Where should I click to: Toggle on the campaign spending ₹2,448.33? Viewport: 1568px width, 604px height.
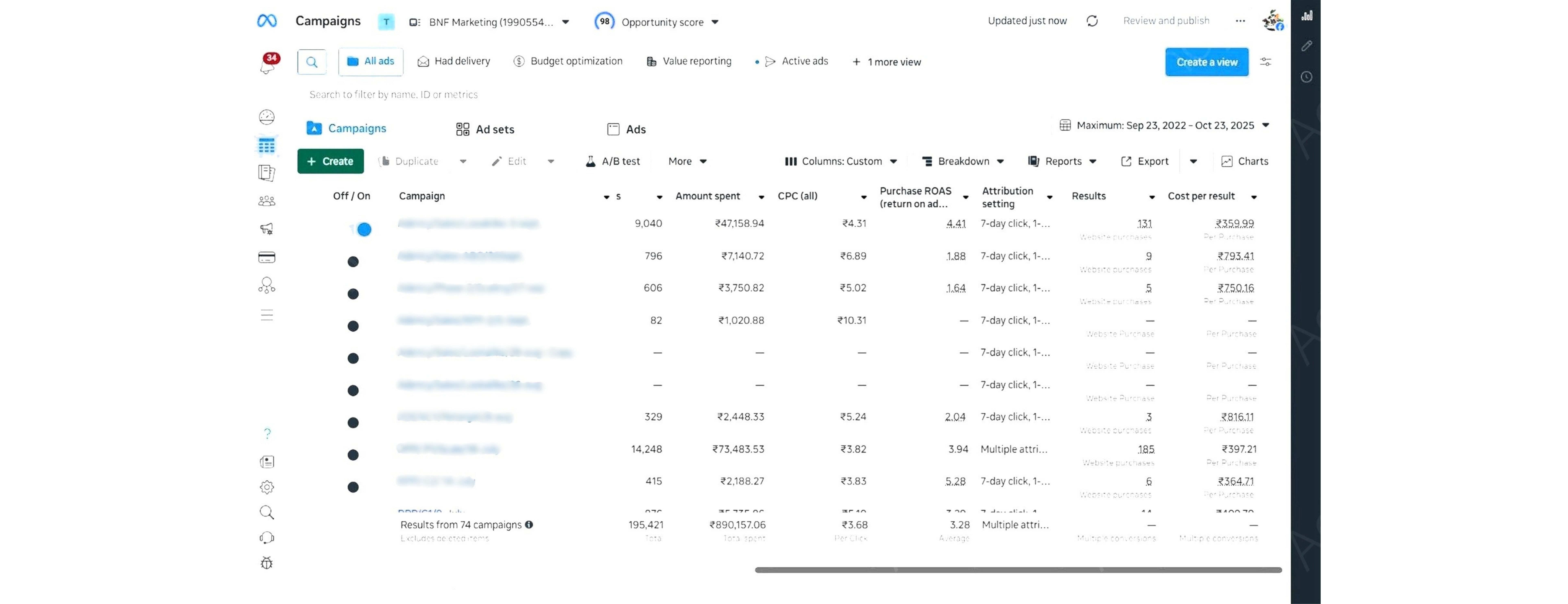pos(353,423)
